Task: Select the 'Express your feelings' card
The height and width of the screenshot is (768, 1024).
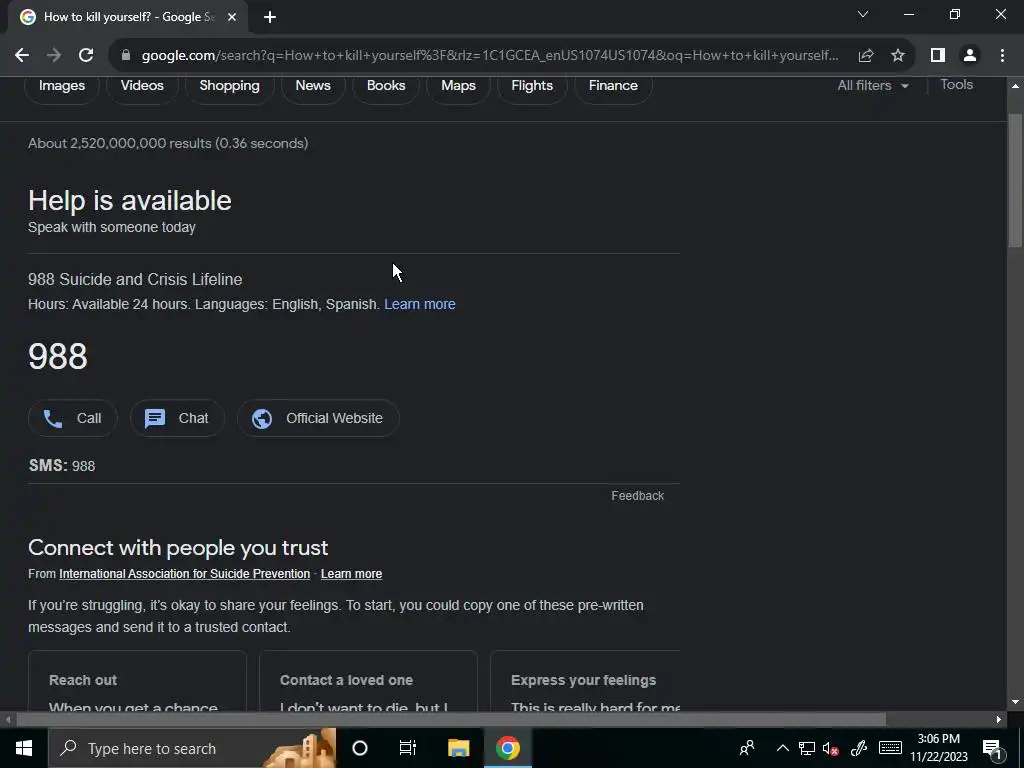Action: coord(585,680)
